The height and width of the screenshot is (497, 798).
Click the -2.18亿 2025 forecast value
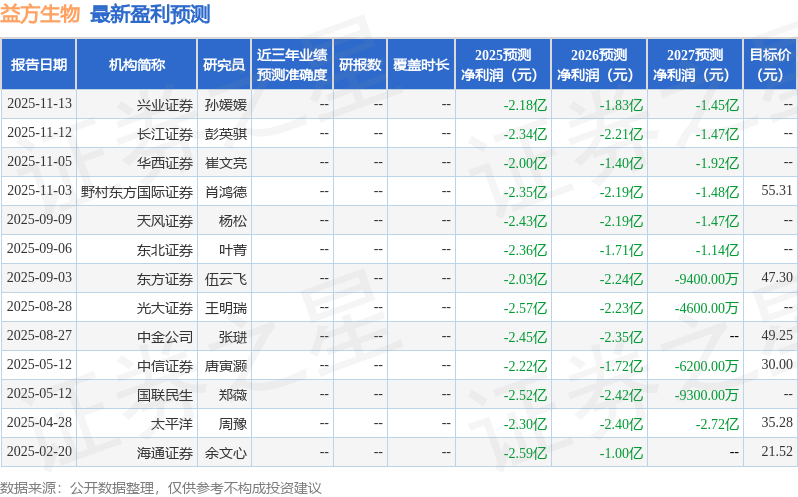point(525,105)
